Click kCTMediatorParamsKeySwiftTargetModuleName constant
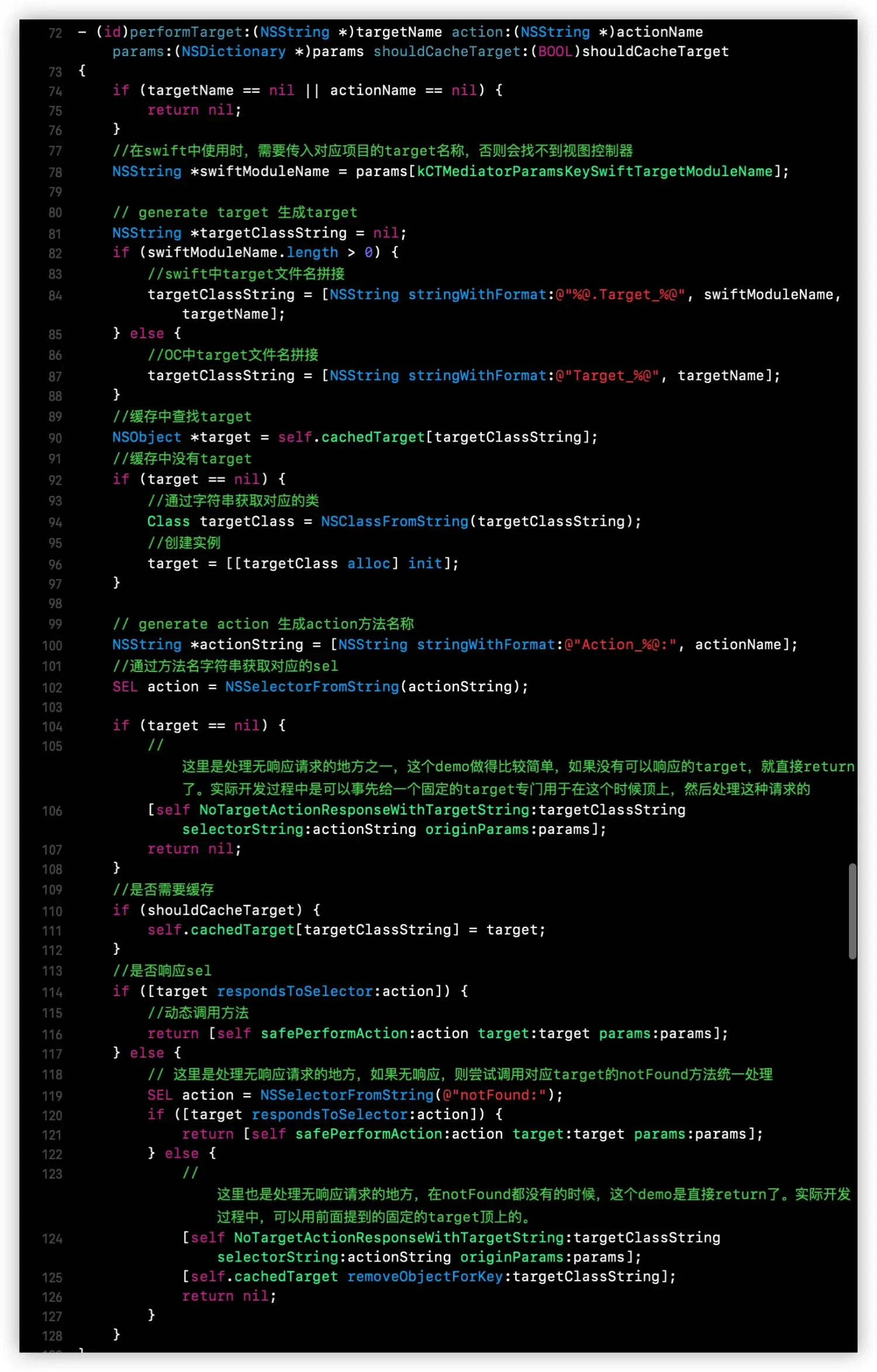This screenshot has width=877, height=1372. pos(594,171)
